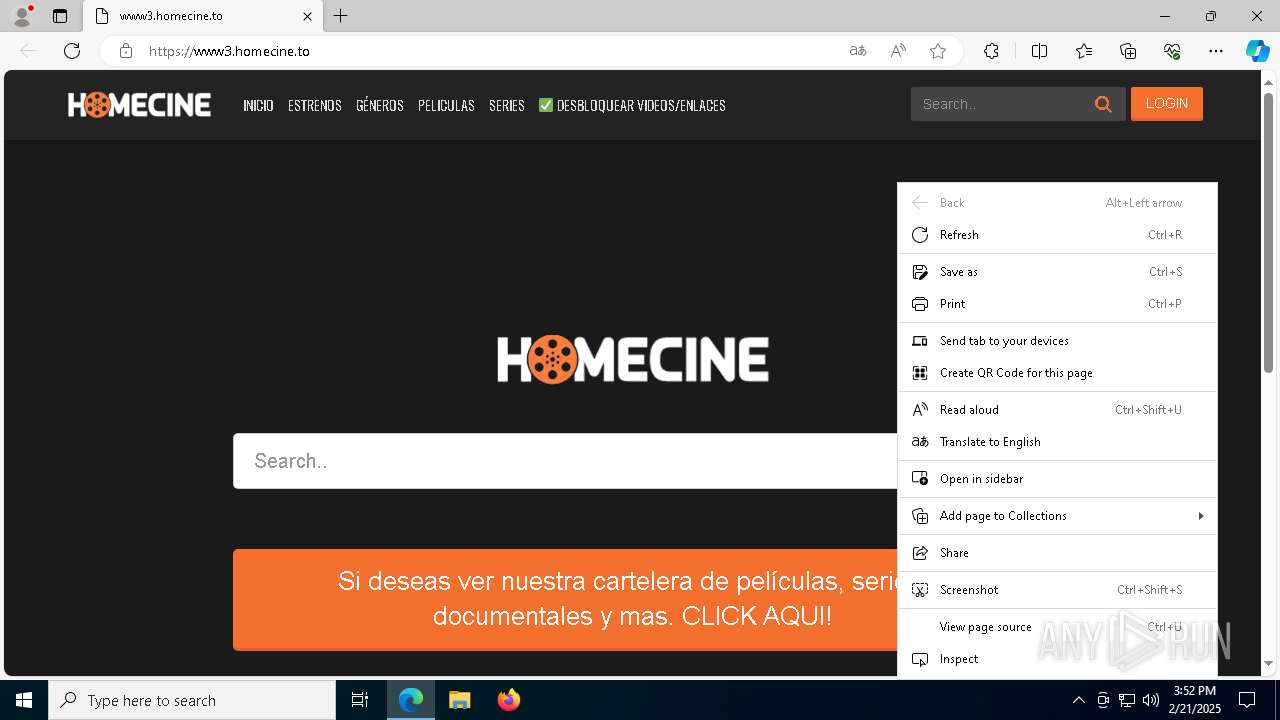Open Settings and more ellipsis menu

coord(1216,51)
